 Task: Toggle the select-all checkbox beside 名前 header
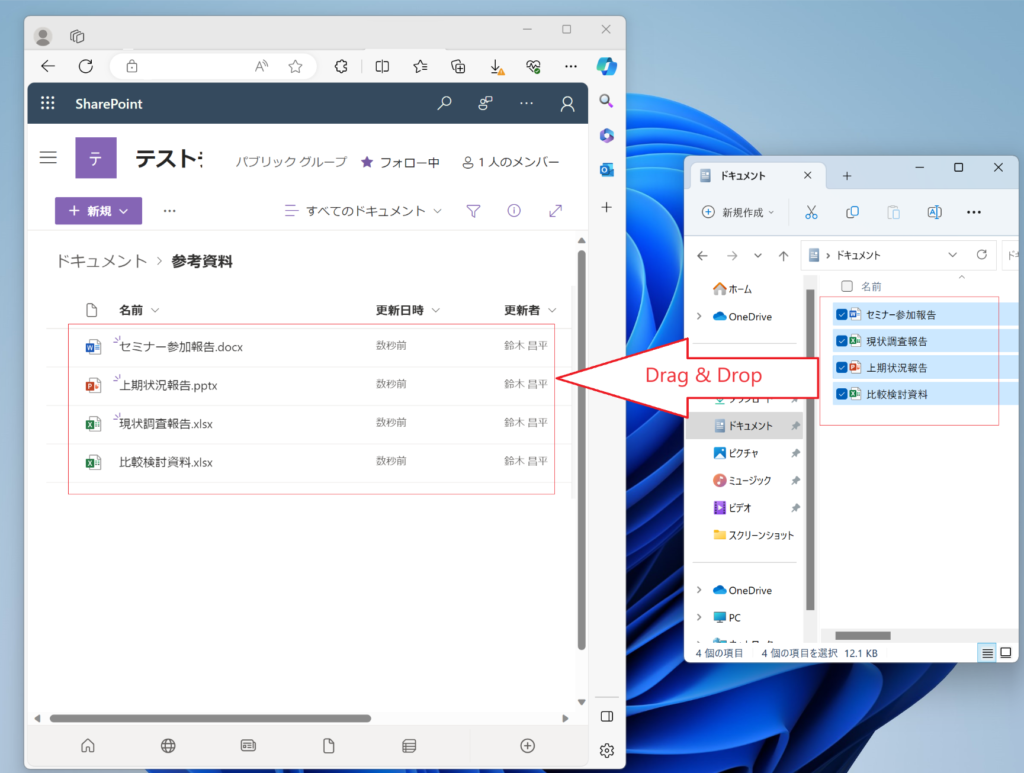pos(847,286)
